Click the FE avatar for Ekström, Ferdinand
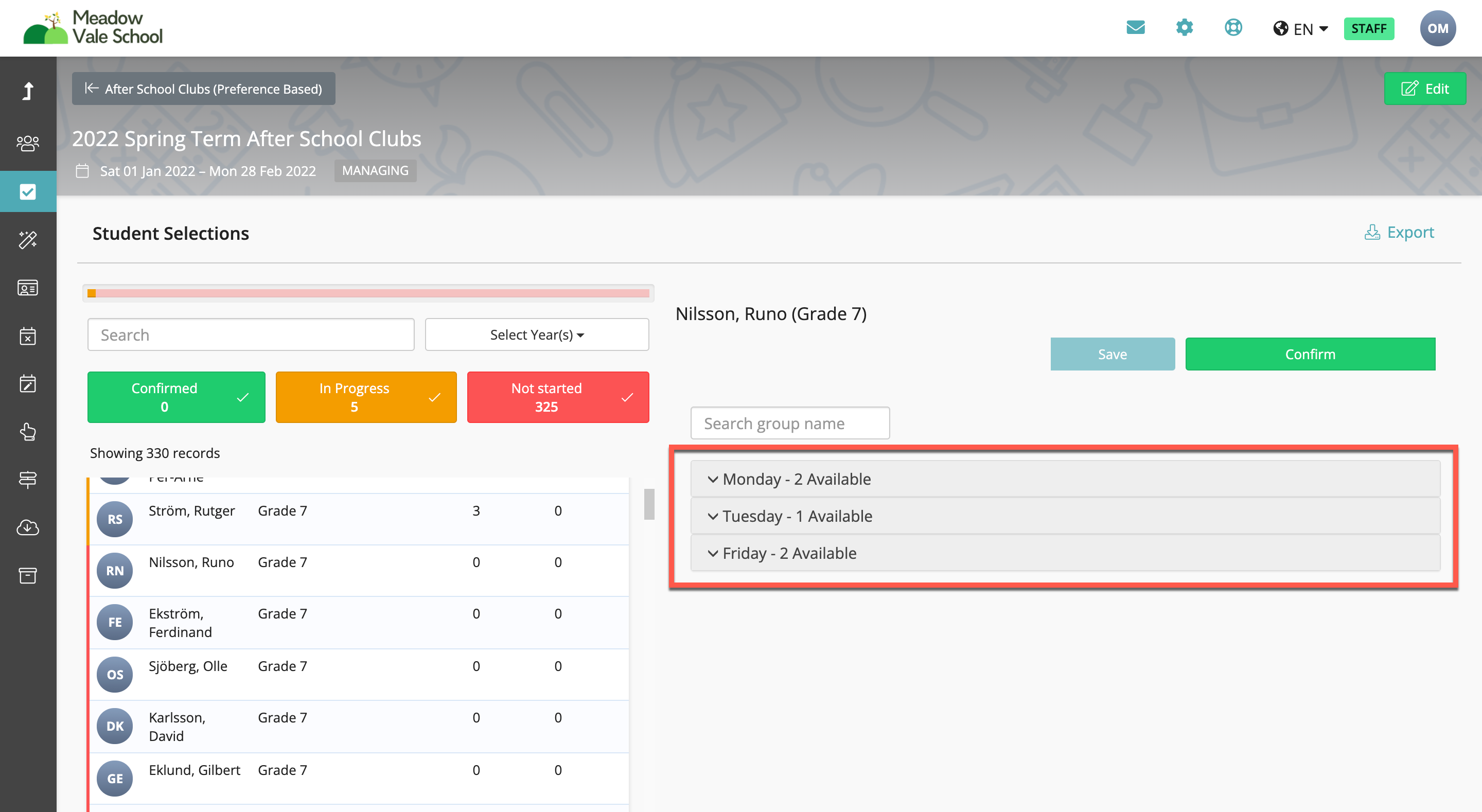This screenshot has width=1482, height=812. tap(114, 623)
